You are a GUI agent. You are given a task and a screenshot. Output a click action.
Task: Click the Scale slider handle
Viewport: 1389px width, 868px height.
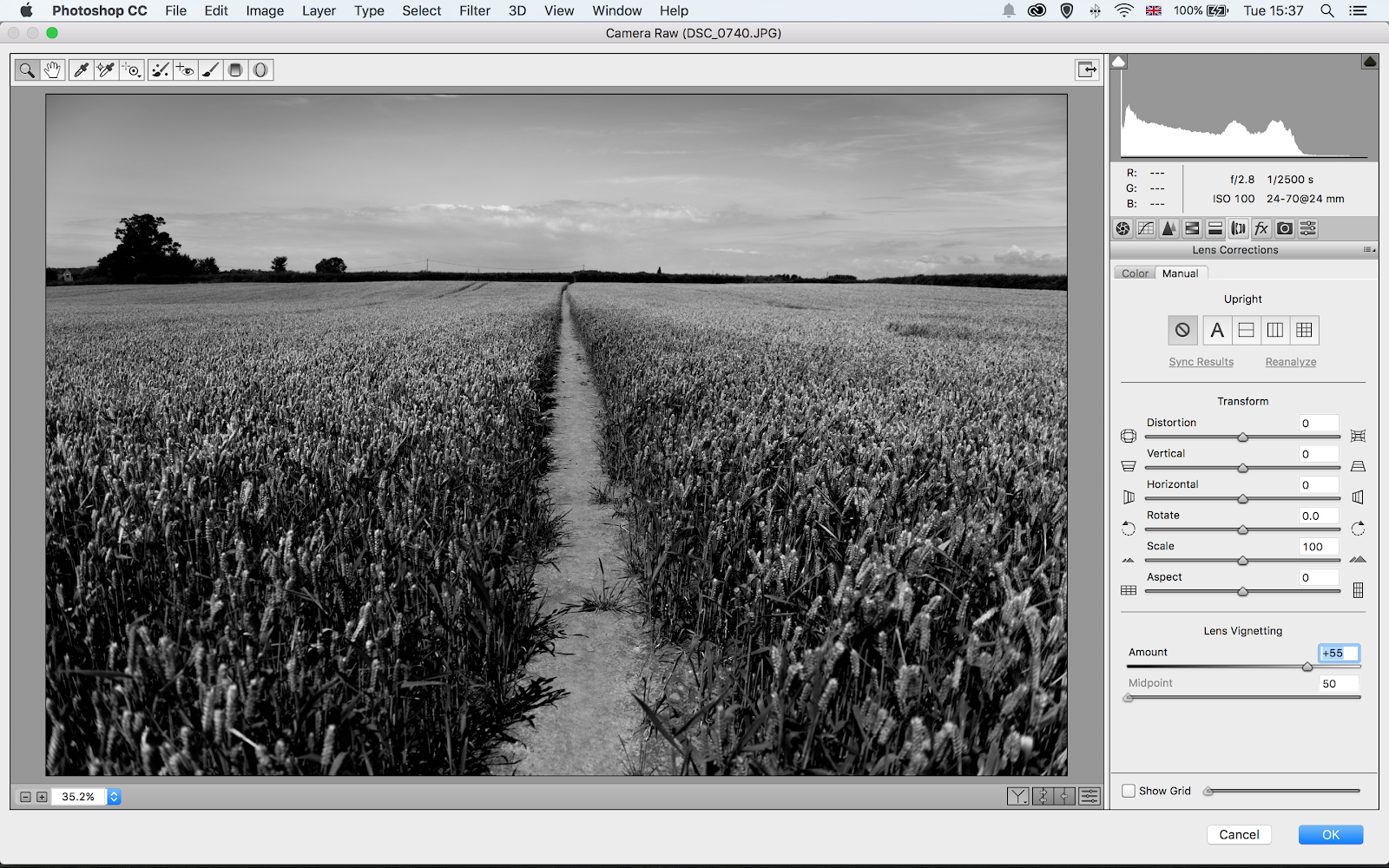tap(1242, 561)
